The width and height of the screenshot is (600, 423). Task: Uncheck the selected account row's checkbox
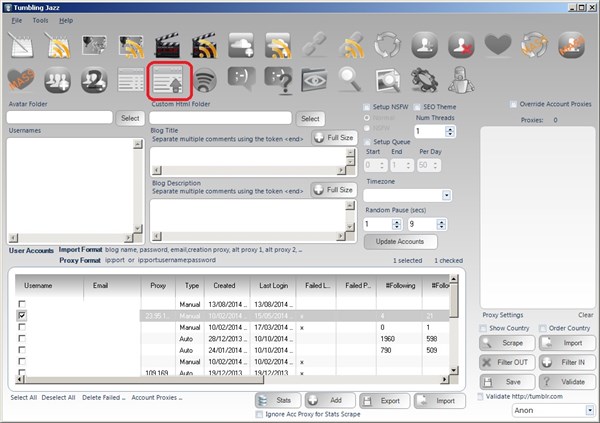coord(22,315)
